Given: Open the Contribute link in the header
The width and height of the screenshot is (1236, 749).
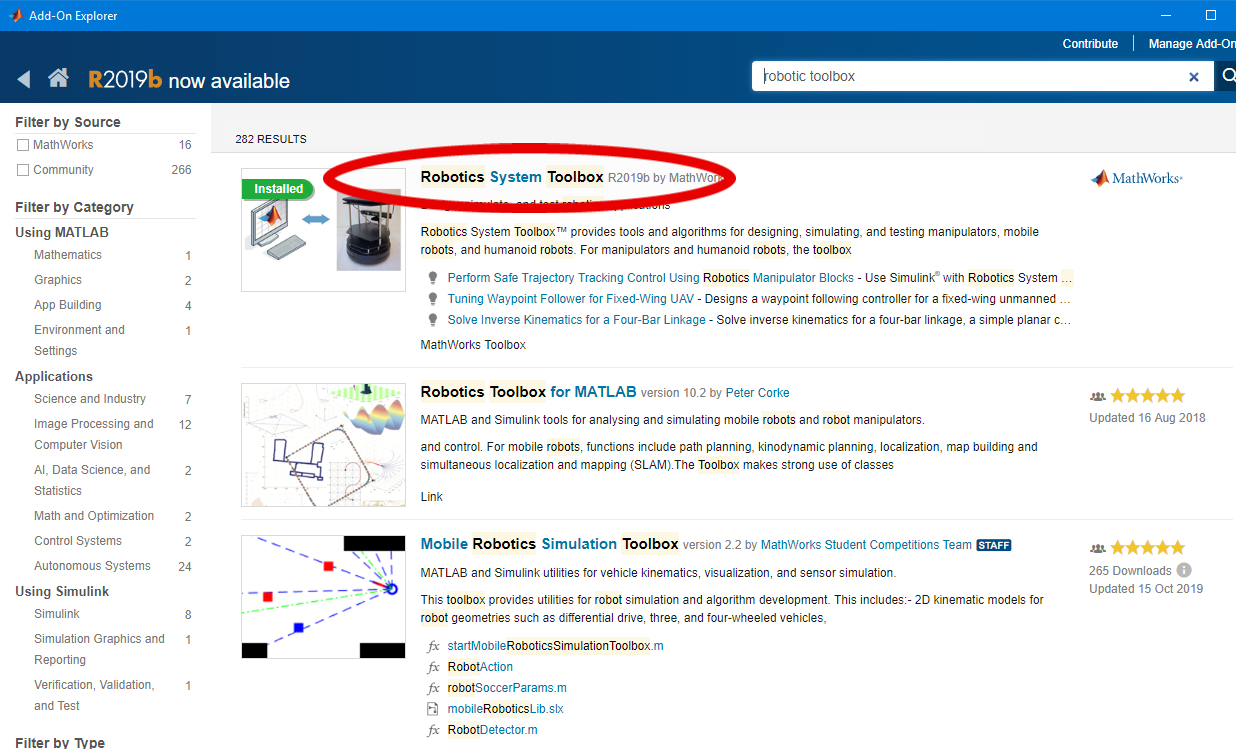Looking at the screenshot, I should click(x=1090, y=43).
